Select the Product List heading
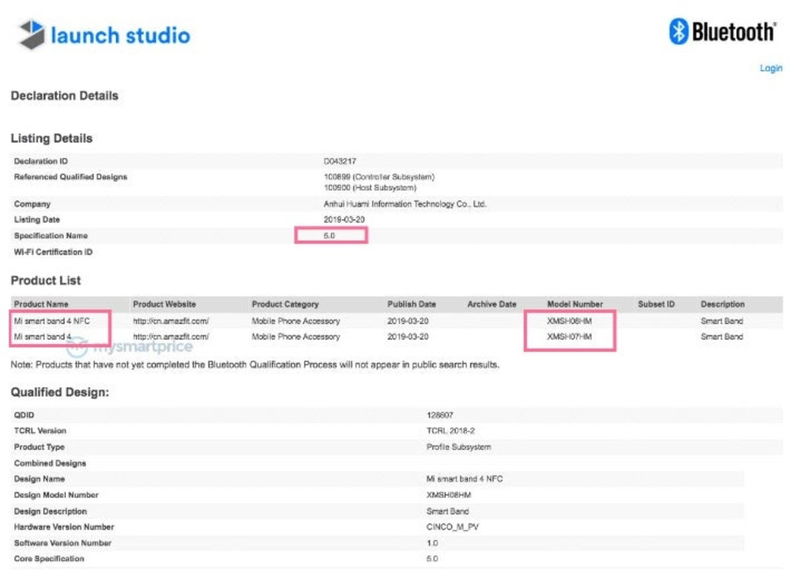Viewport: 800px width, 579px height. coord(45,281)
